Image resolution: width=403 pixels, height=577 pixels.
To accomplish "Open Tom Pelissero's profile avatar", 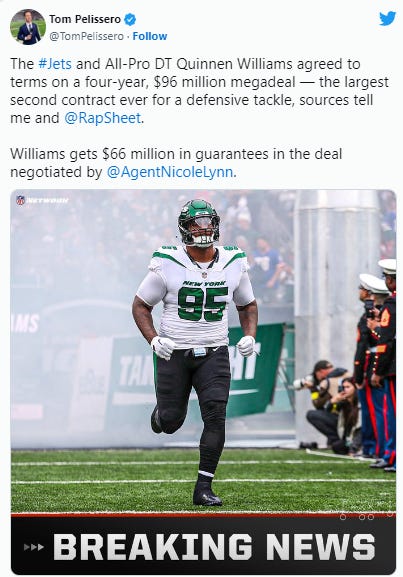I will coord(28,27).
